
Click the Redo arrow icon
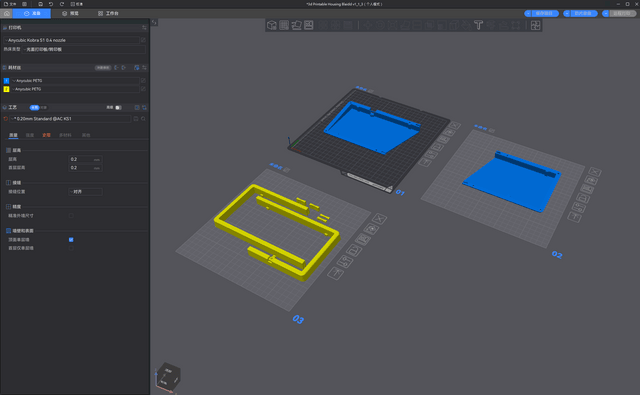(62, 4)
